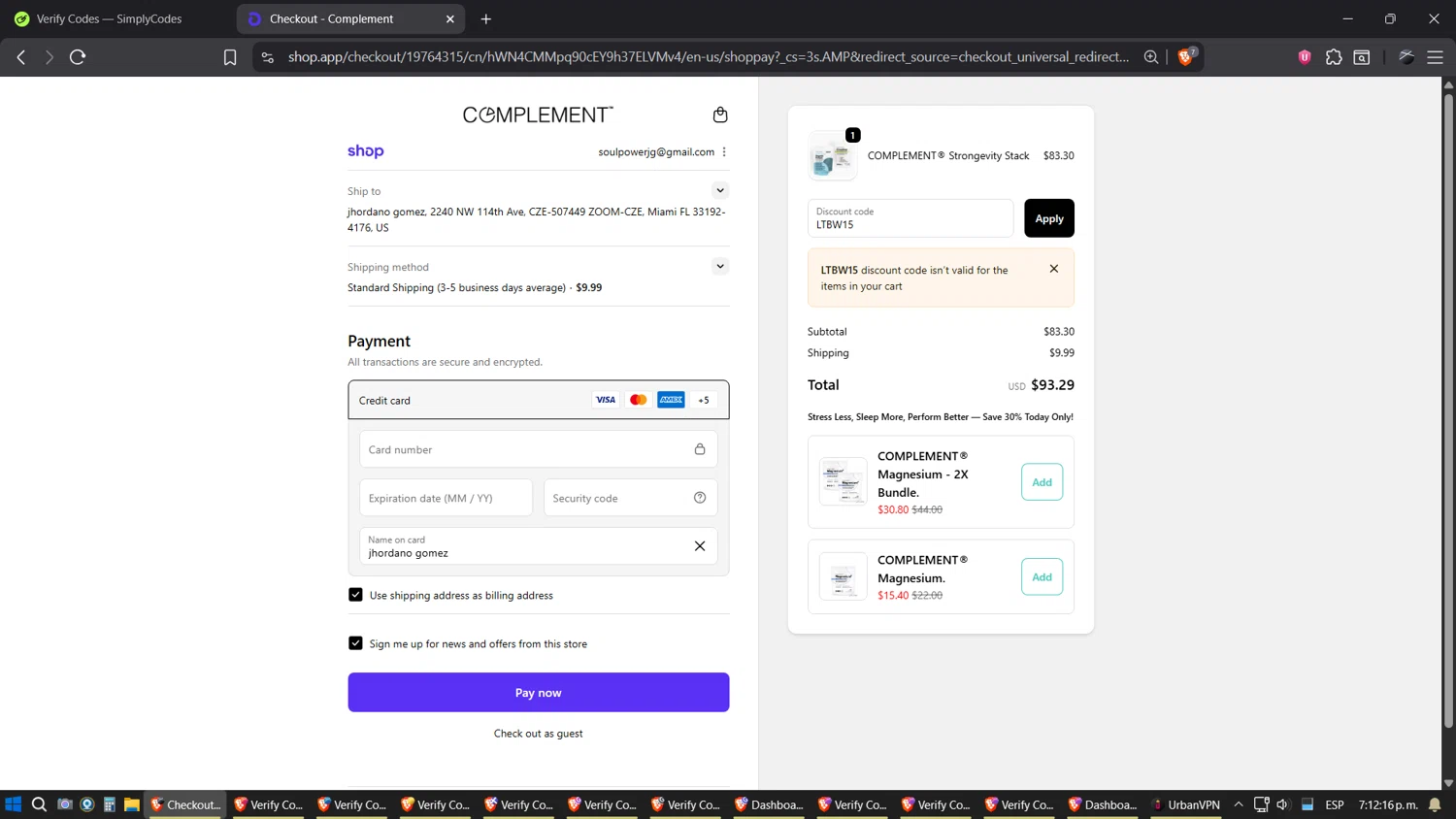Show hidden system tray icons
1456x819 pixels.
pos(1239,804)
